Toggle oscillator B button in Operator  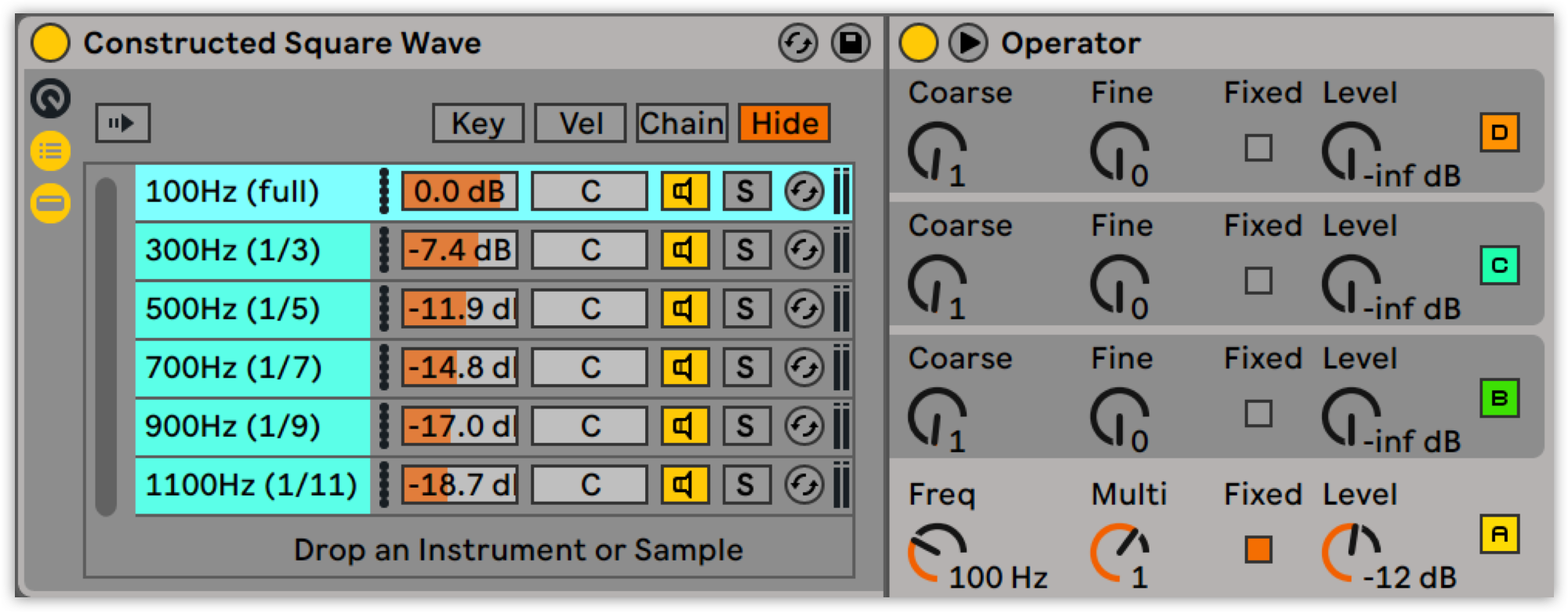coord(1500,398)
